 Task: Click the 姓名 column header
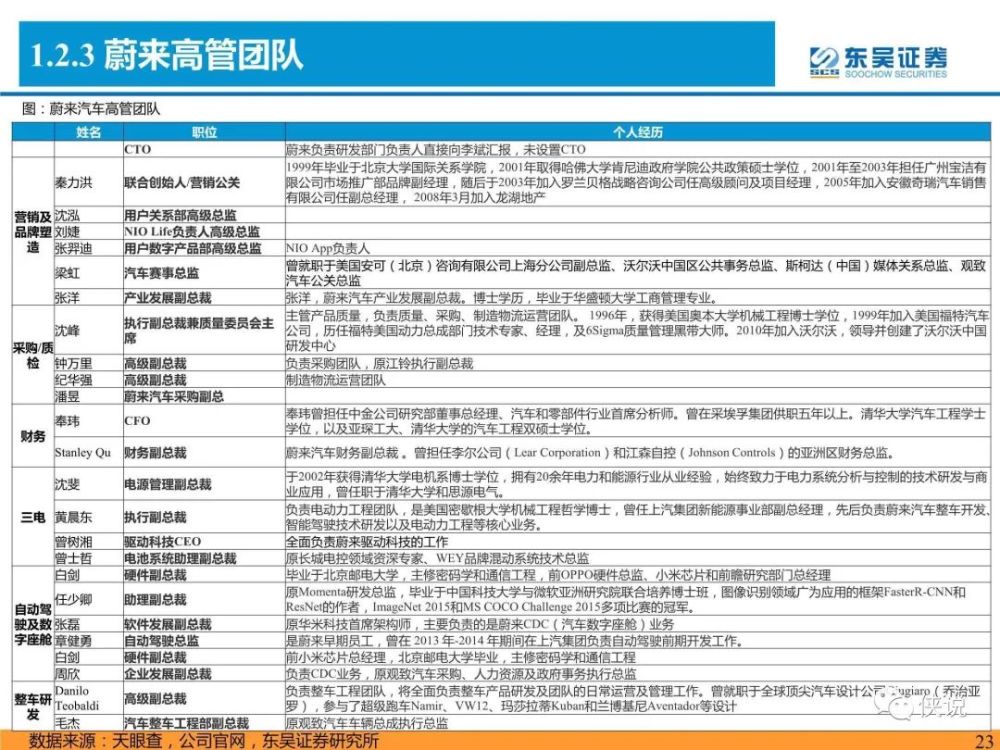pos(89,132)
